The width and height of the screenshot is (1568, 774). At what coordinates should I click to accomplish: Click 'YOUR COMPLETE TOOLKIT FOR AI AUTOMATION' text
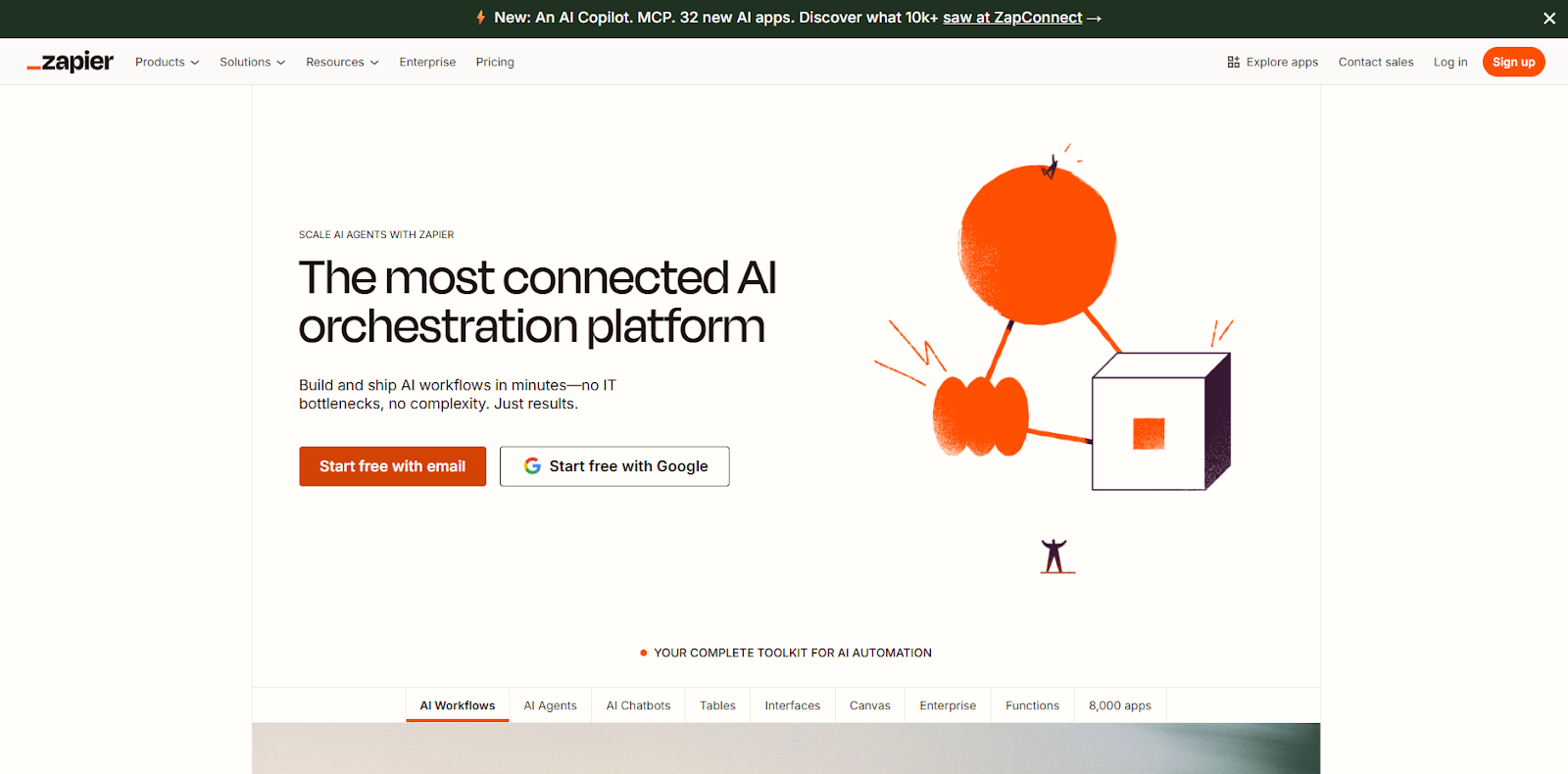point(793,653)
